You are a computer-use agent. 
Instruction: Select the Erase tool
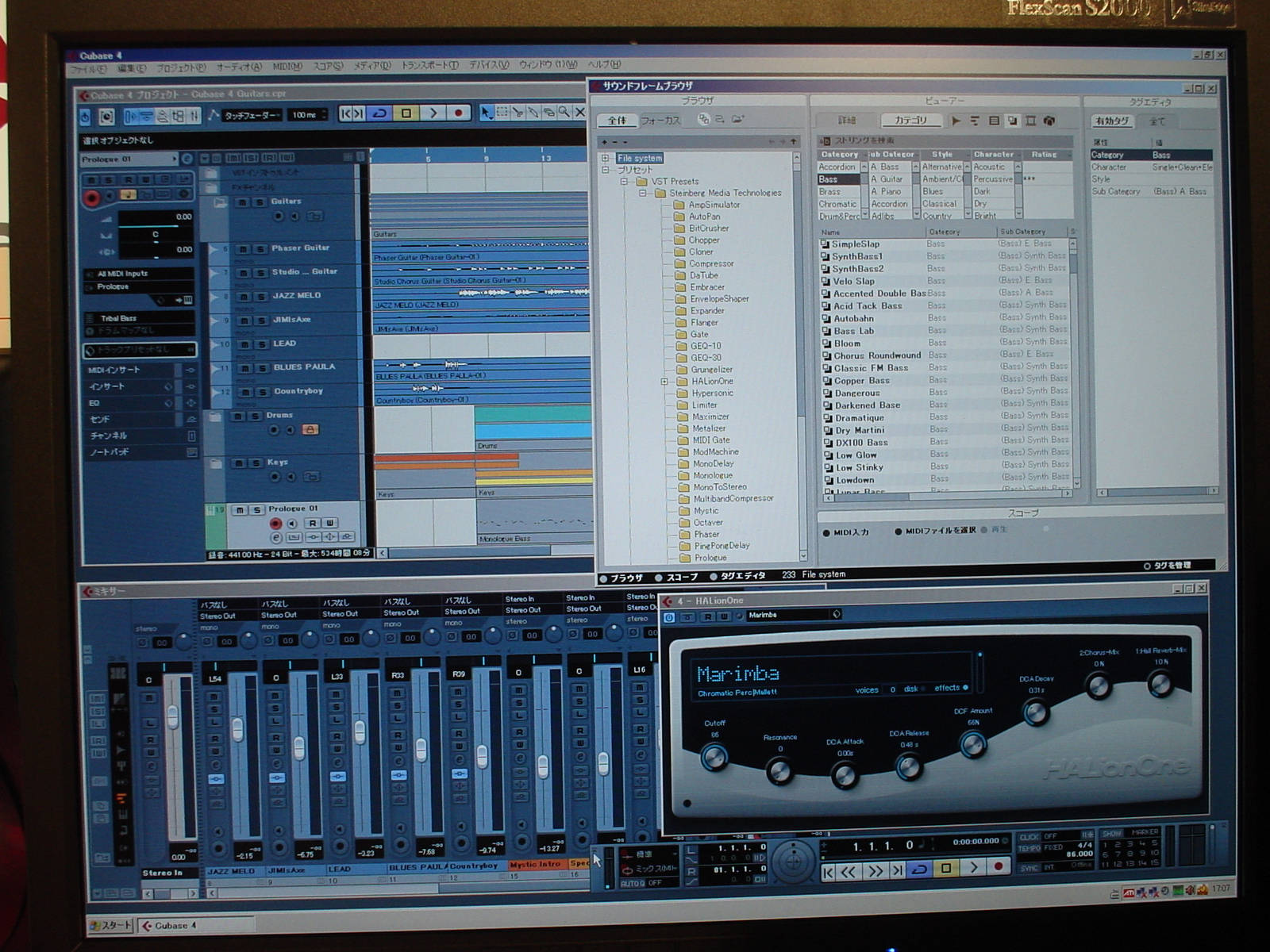tap(548, 113)
